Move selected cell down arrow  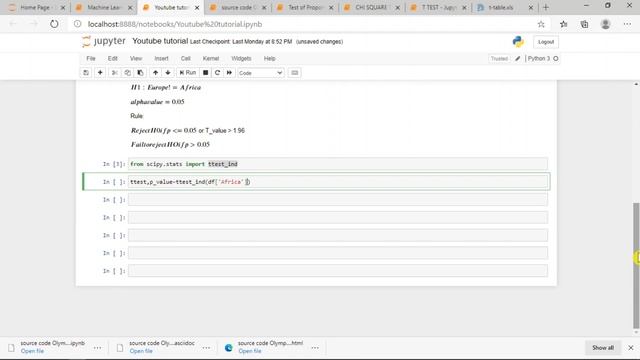pos(168,73)
